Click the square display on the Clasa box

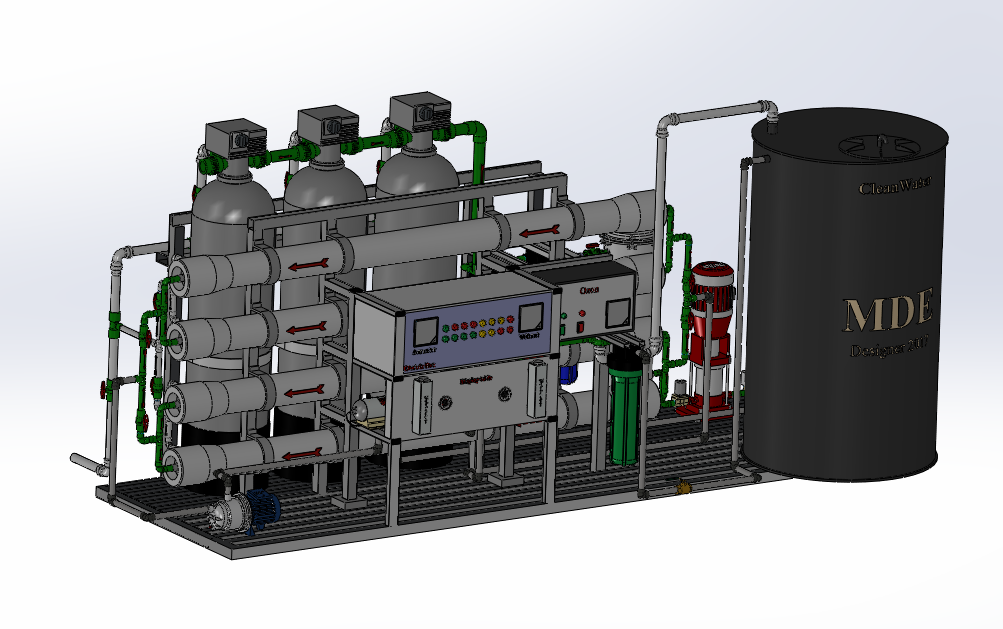[618, 314]
